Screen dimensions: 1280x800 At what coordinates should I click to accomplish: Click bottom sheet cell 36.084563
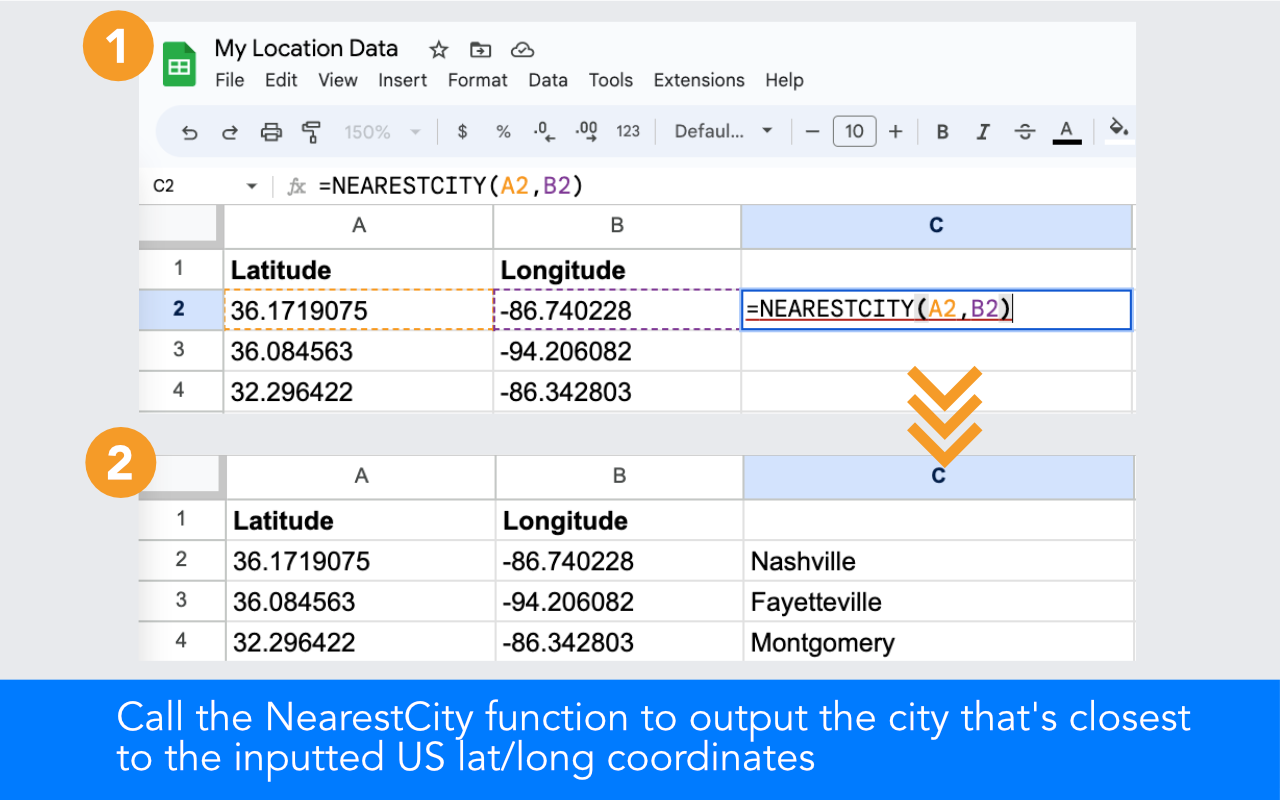click(x=361, y=602)
